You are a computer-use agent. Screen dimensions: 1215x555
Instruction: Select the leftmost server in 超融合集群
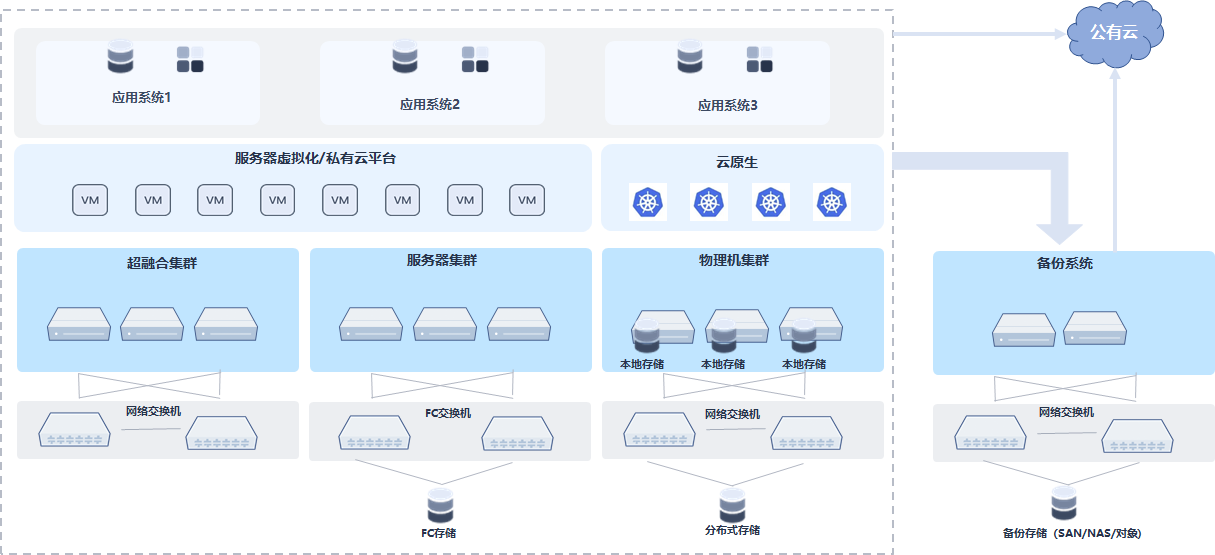tap(79, 325)
